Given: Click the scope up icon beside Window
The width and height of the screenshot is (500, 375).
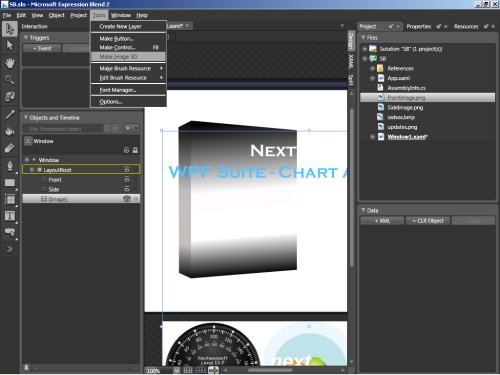Looking at the screenshot, I should pyautogui.click(x=28, y=141).
